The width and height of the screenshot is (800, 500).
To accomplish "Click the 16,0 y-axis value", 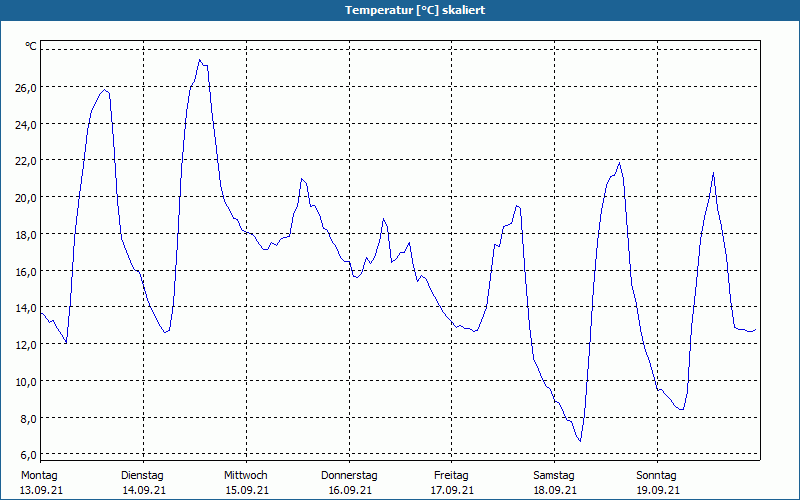I will [26, 271].
